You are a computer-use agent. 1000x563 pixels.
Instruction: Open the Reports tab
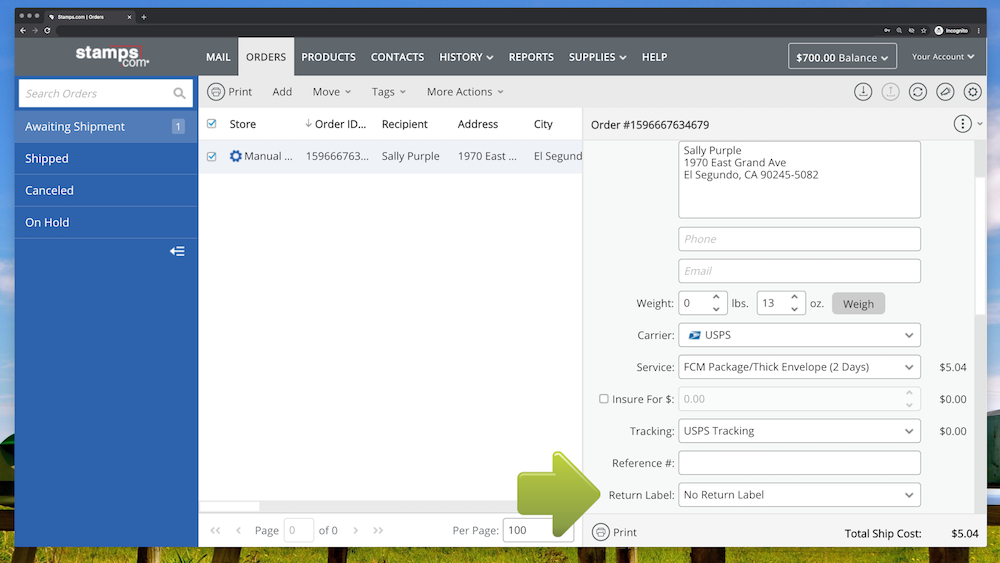point(531,57)
